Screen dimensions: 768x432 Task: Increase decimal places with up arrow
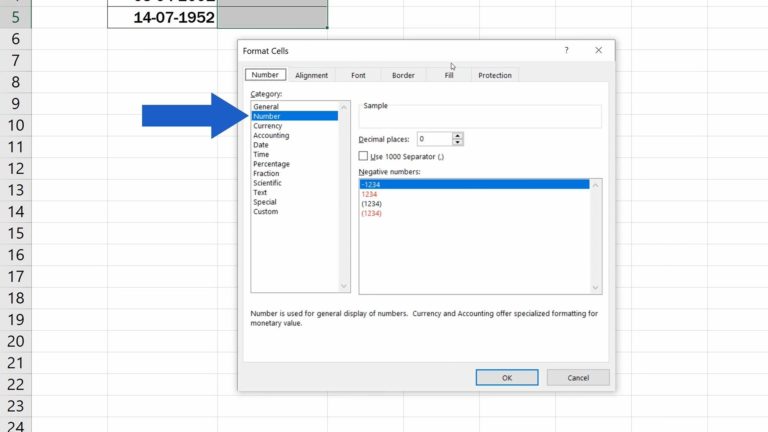coord(458,136)
